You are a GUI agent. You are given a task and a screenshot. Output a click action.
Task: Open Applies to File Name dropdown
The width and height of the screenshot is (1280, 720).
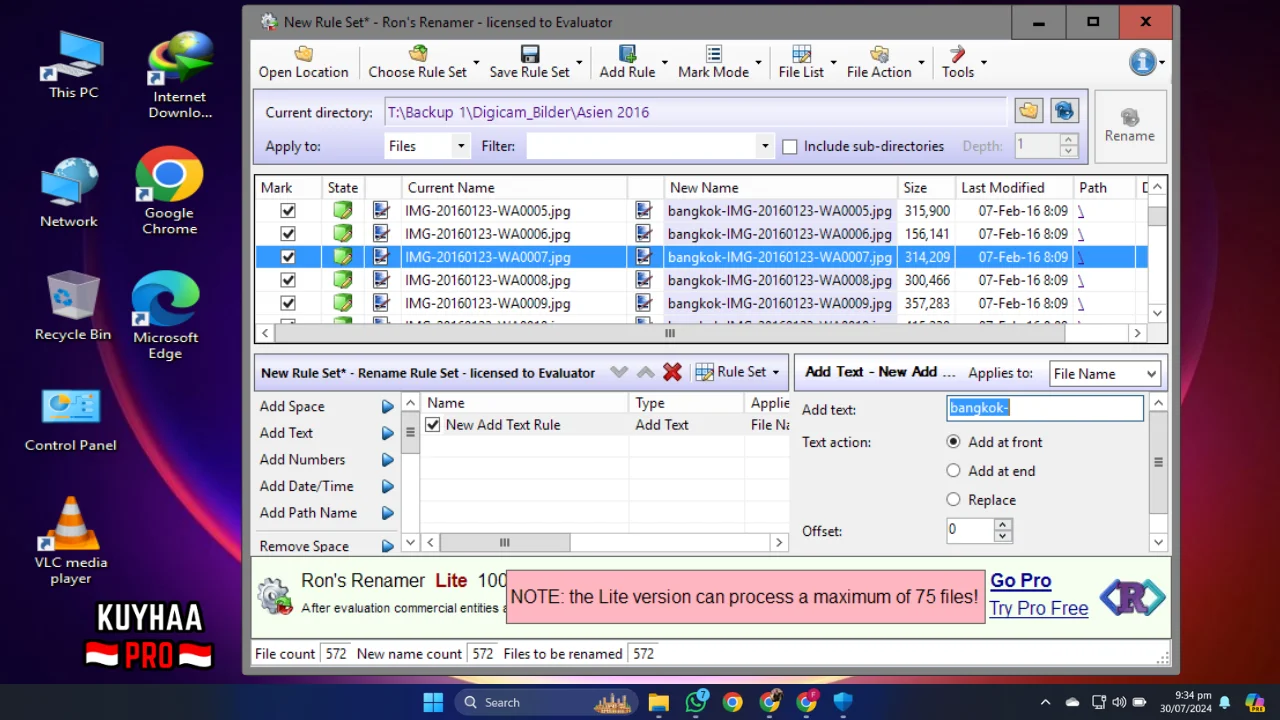coord(1104,373)
